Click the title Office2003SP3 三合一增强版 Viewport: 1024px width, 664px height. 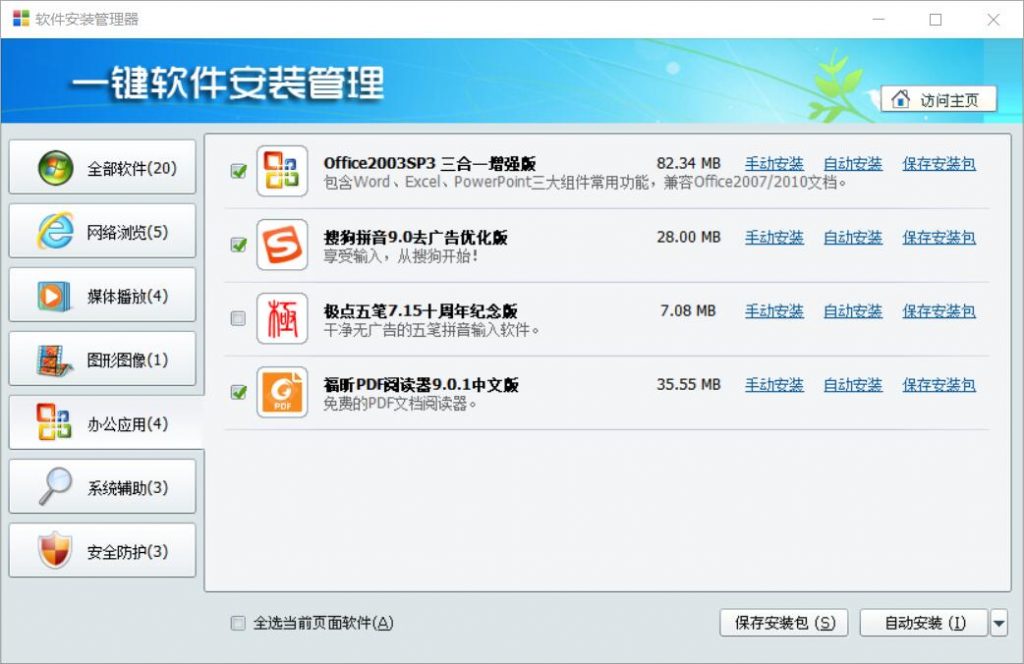click(430, 163)
